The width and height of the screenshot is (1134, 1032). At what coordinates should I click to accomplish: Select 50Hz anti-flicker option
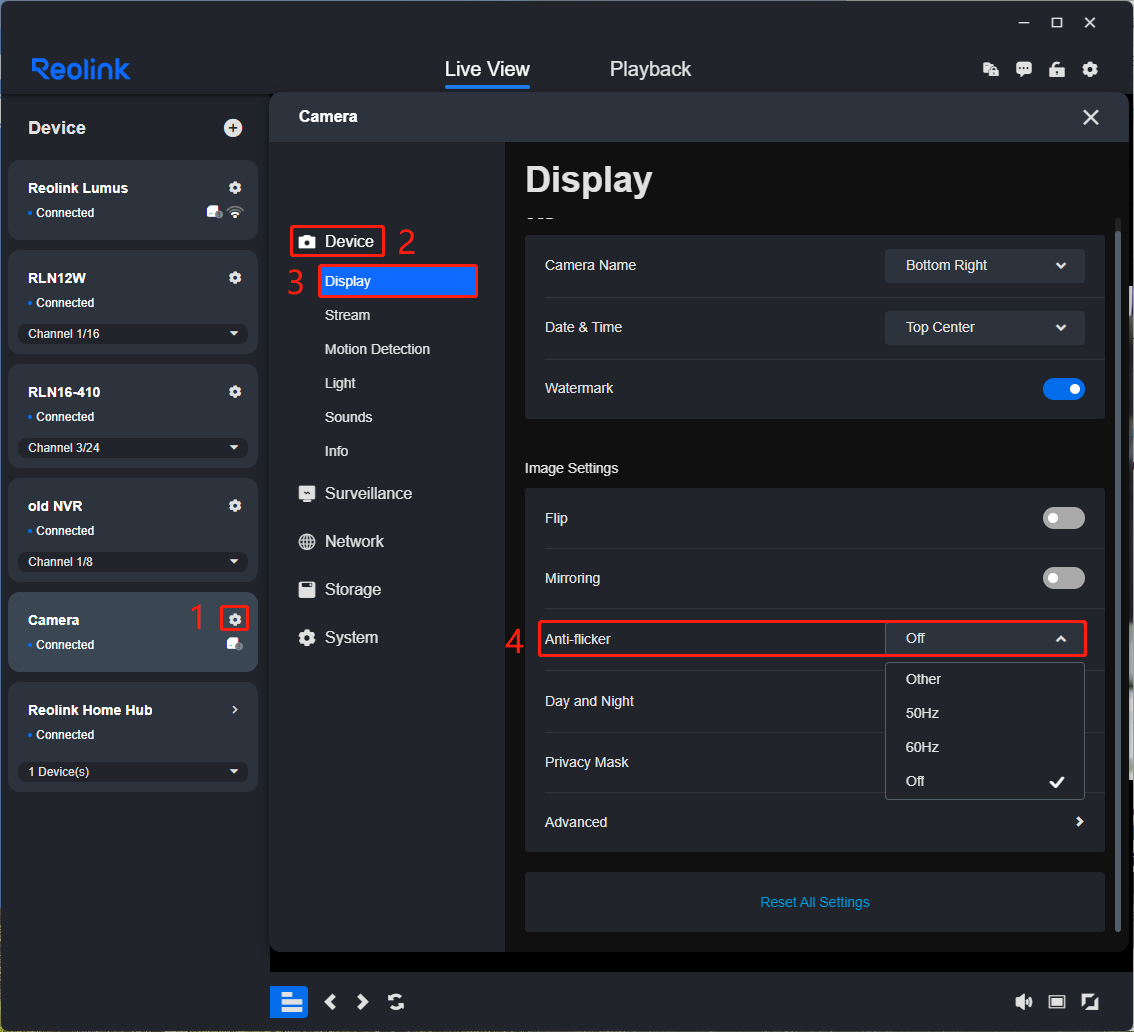[922, 713]
